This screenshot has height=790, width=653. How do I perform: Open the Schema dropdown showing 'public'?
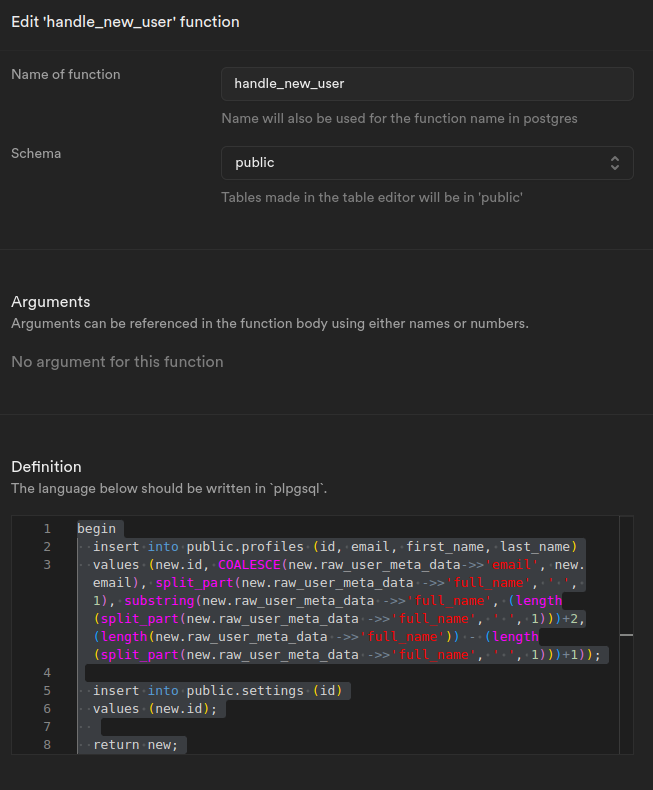point(427,163)
